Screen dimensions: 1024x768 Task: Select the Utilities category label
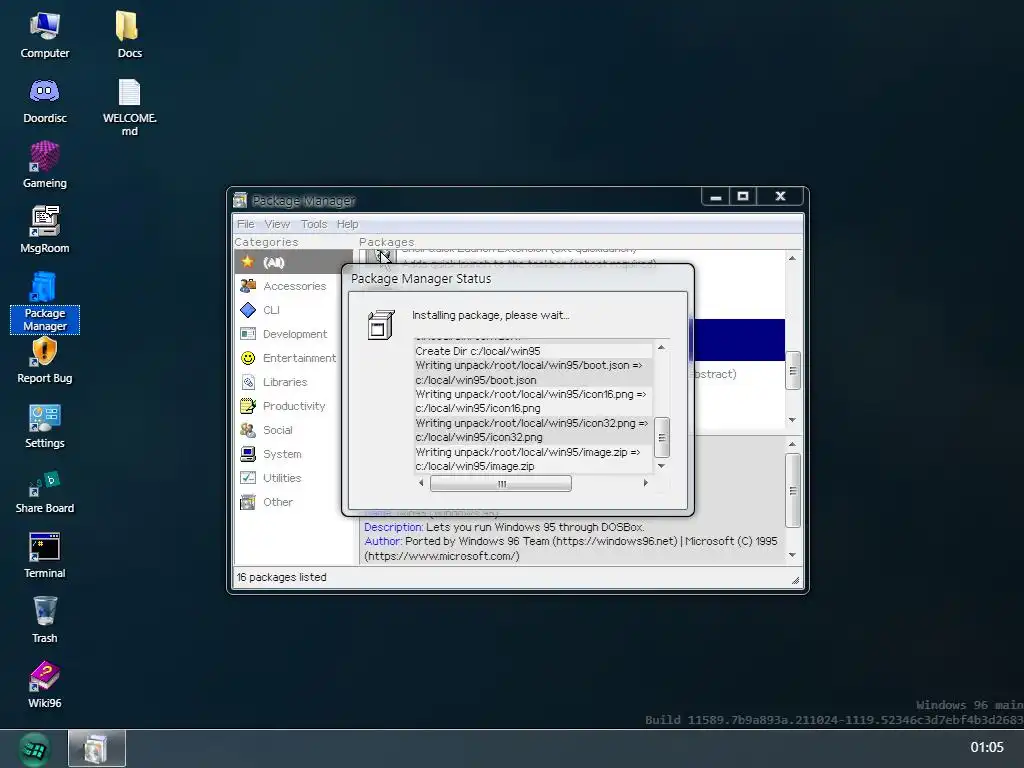pos(282,478)
